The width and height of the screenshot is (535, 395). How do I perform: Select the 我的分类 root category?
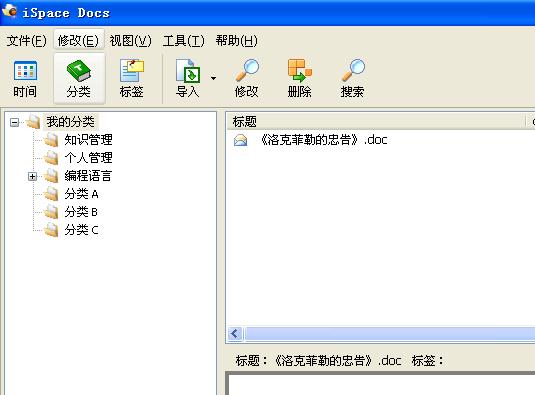[71, 122]
